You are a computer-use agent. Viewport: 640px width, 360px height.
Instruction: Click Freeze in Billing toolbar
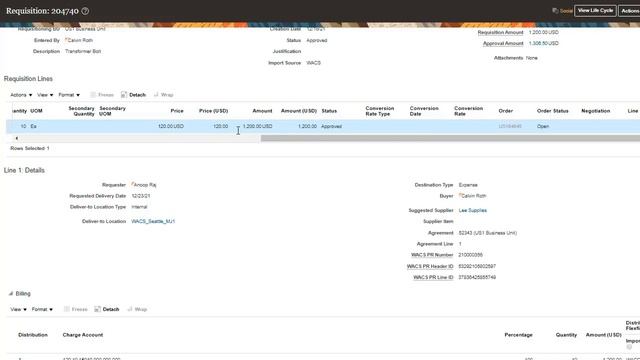point(76,309)
